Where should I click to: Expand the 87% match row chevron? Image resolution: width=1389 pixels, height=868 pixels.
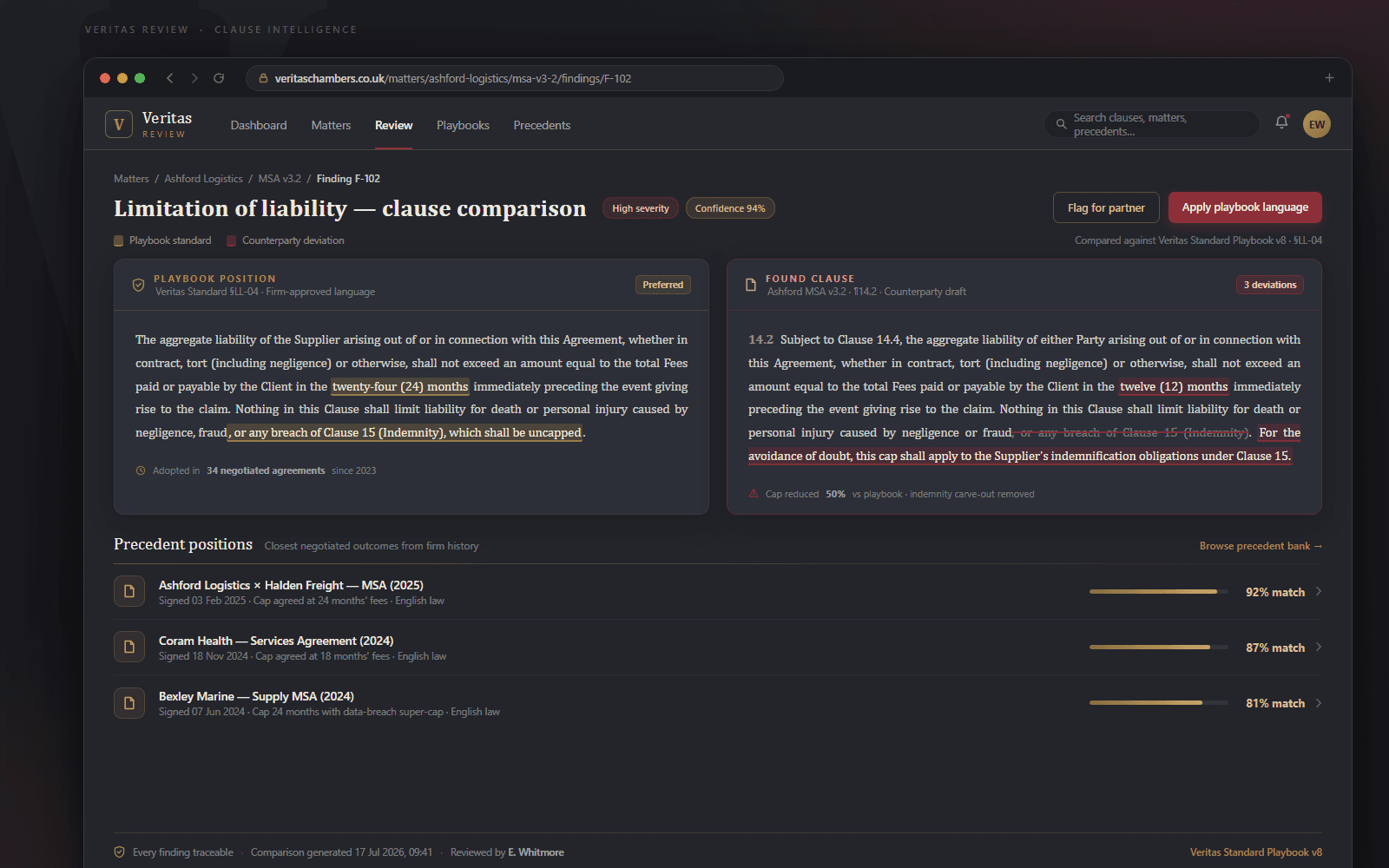click(1318, 647)
